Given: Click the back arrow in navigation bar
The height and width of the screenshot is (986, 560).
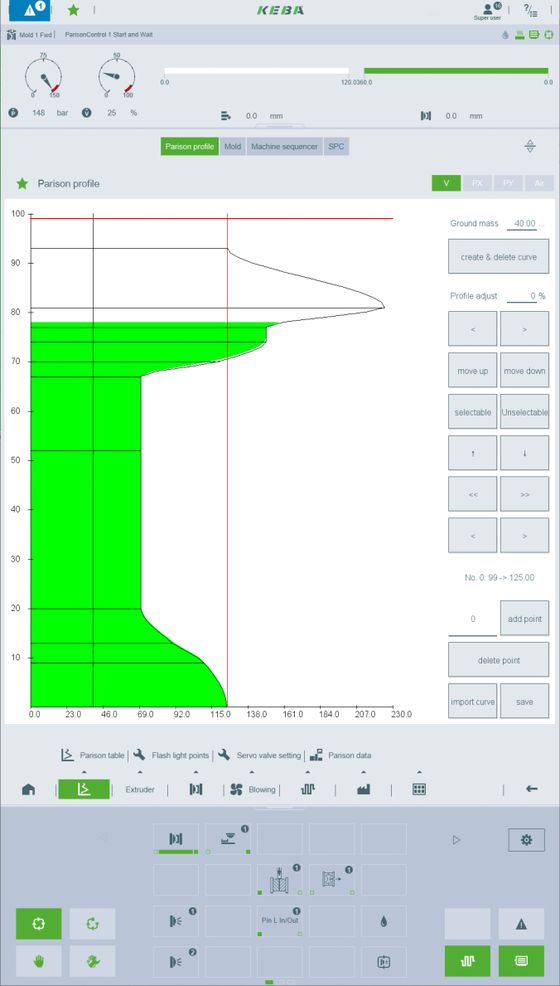Looking at the screenshot, I should [532, 789].
